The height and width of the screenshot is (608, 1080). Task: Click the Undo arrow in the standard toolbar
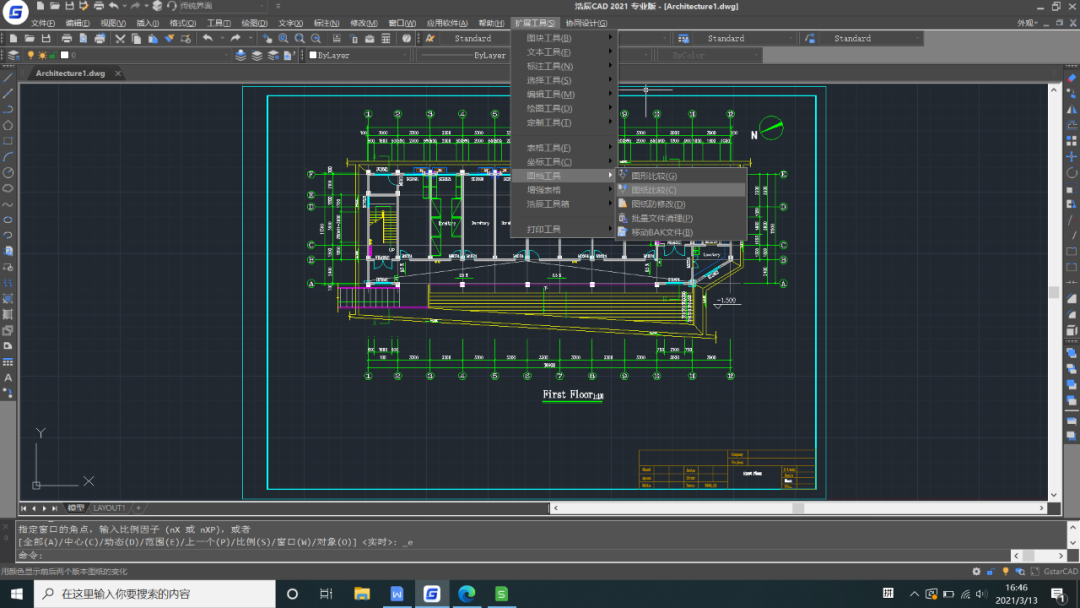207,39
